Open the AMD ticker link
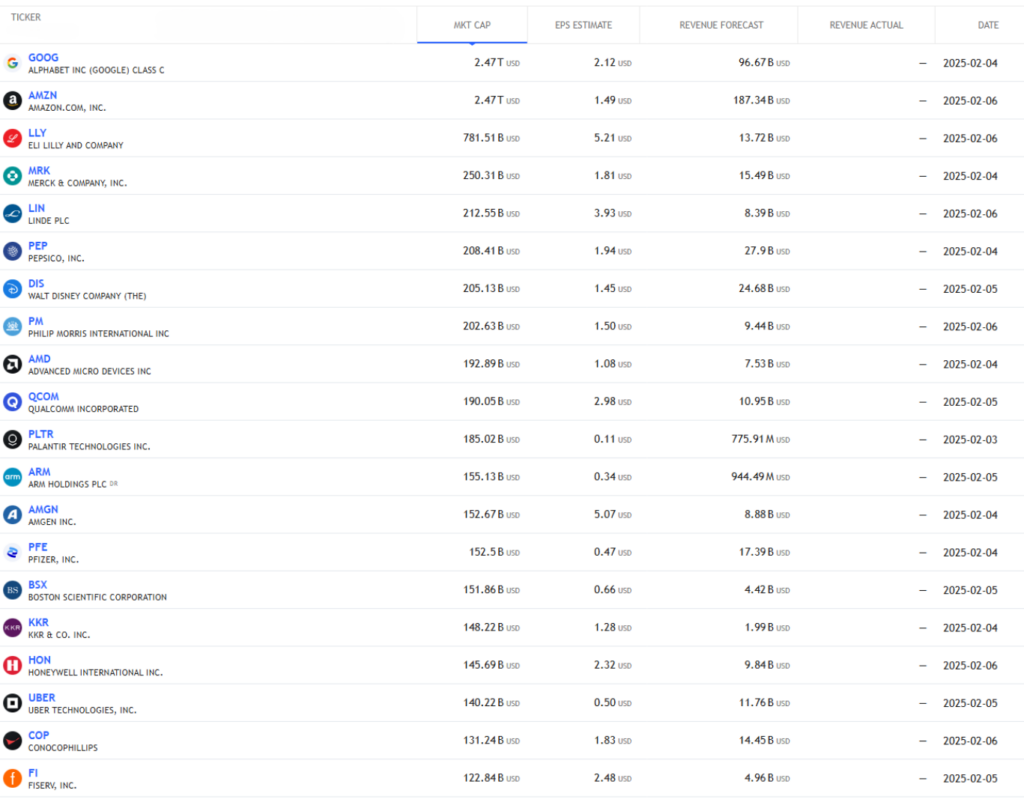 (39, 359)
